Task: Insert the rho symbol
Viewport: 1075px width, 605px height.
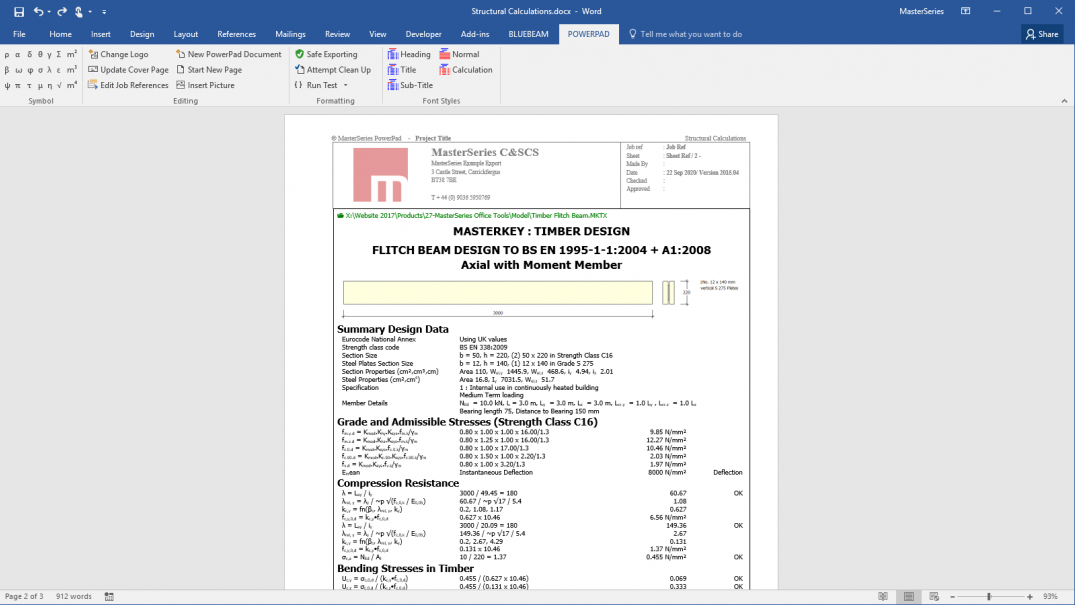Action: coord(7,54)
